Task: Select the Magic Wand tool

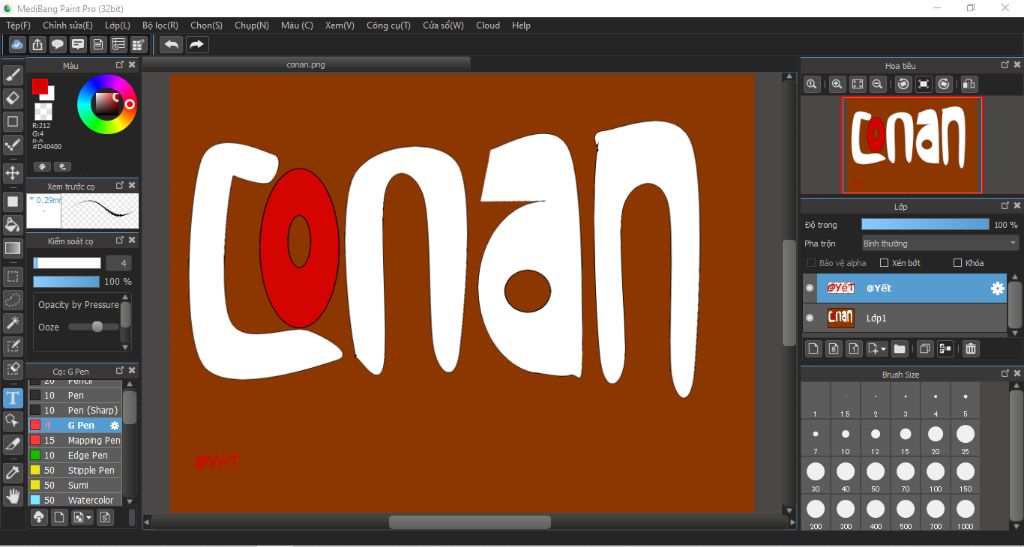Action: 12,322
